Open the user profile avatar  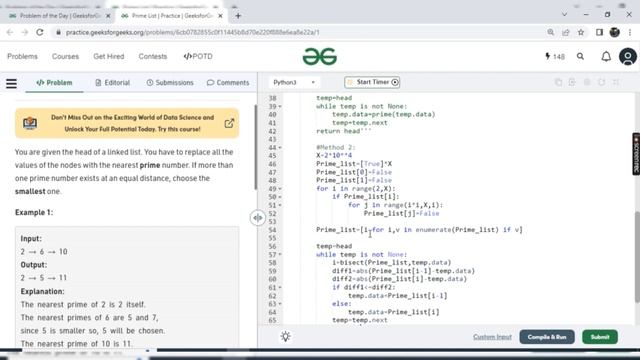coord(627,56)
